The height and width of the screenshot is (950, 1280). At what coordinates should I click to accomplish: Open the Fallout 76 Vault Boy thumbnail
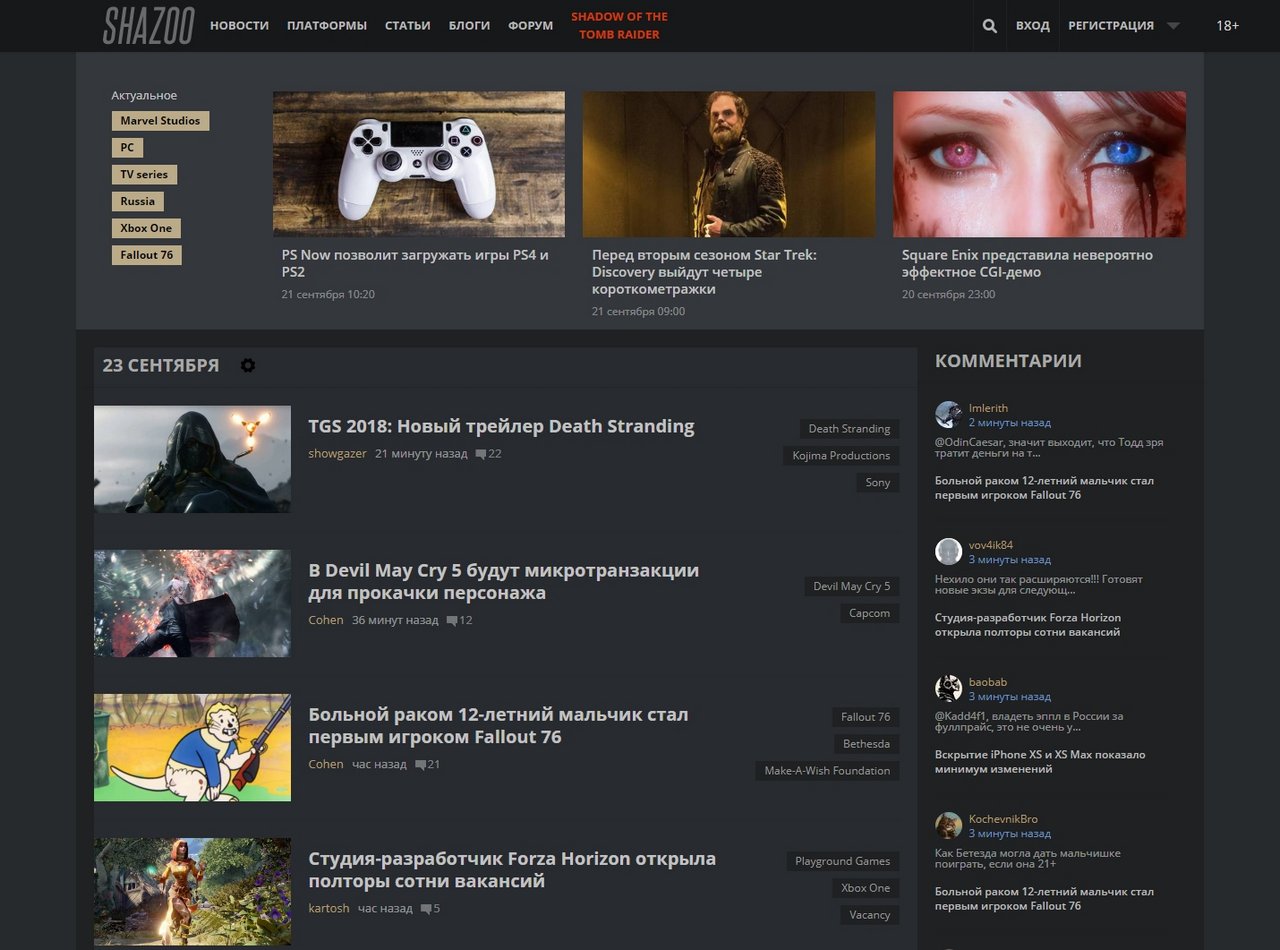[x=192, y=747]
